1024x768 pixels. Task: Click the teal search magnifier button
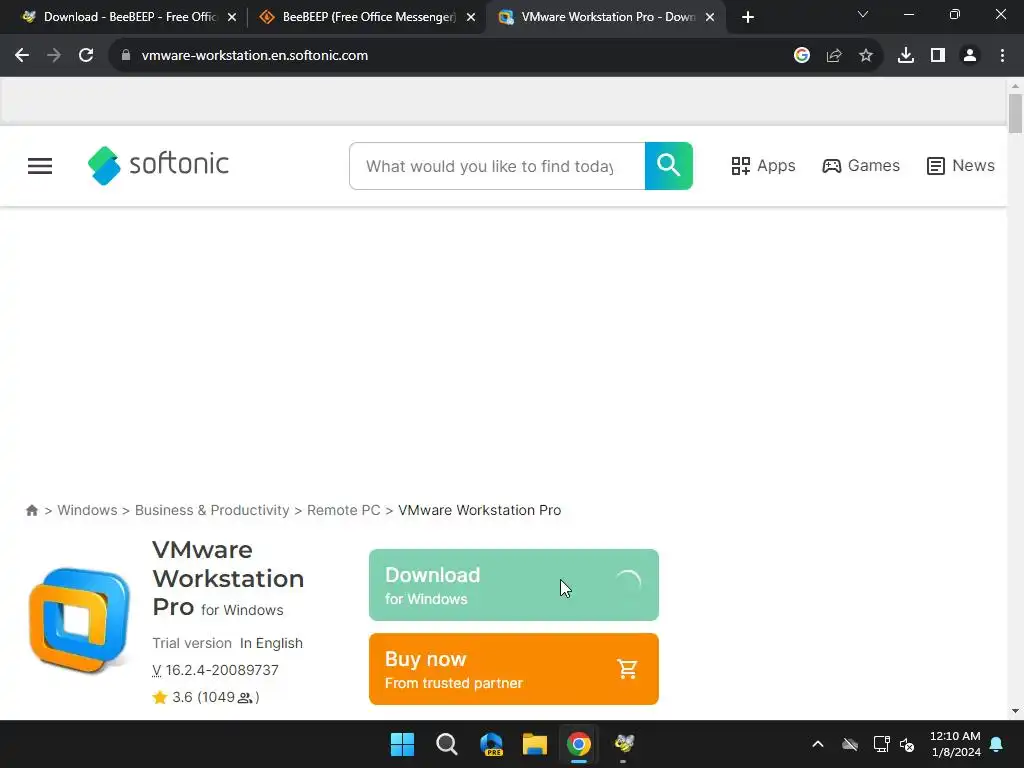669,166
